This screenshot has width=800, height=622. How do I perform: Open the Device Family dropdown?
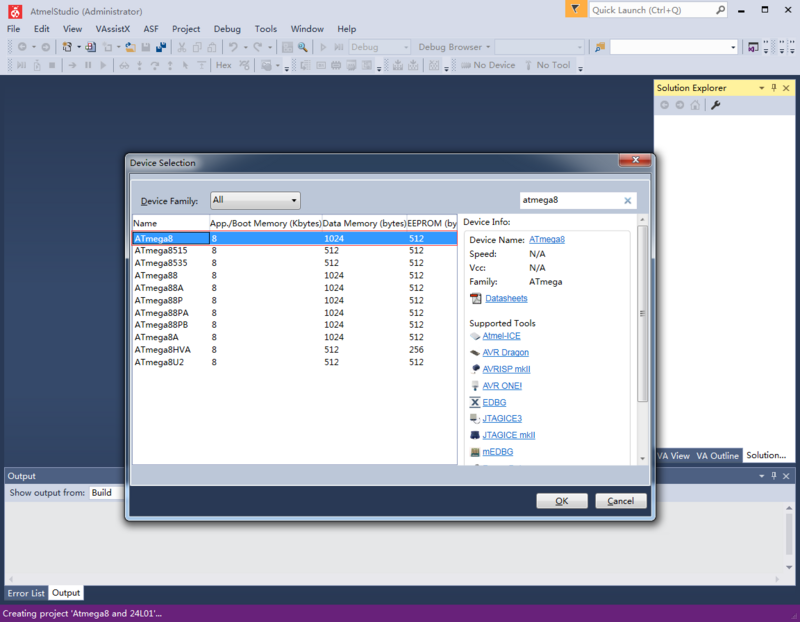pyautogui.click(x=255, y=200)
